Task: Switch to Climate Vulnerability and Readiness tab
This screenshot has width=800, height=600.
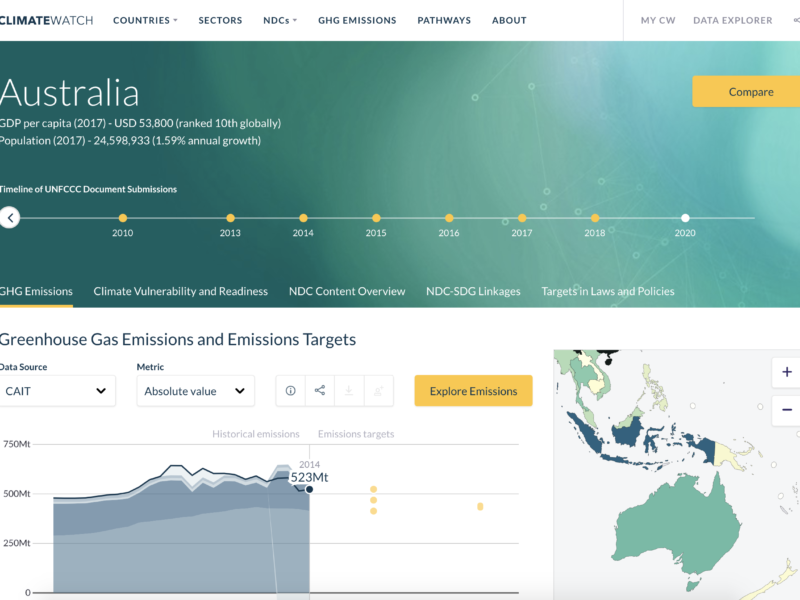Action: tap(181, 291)
